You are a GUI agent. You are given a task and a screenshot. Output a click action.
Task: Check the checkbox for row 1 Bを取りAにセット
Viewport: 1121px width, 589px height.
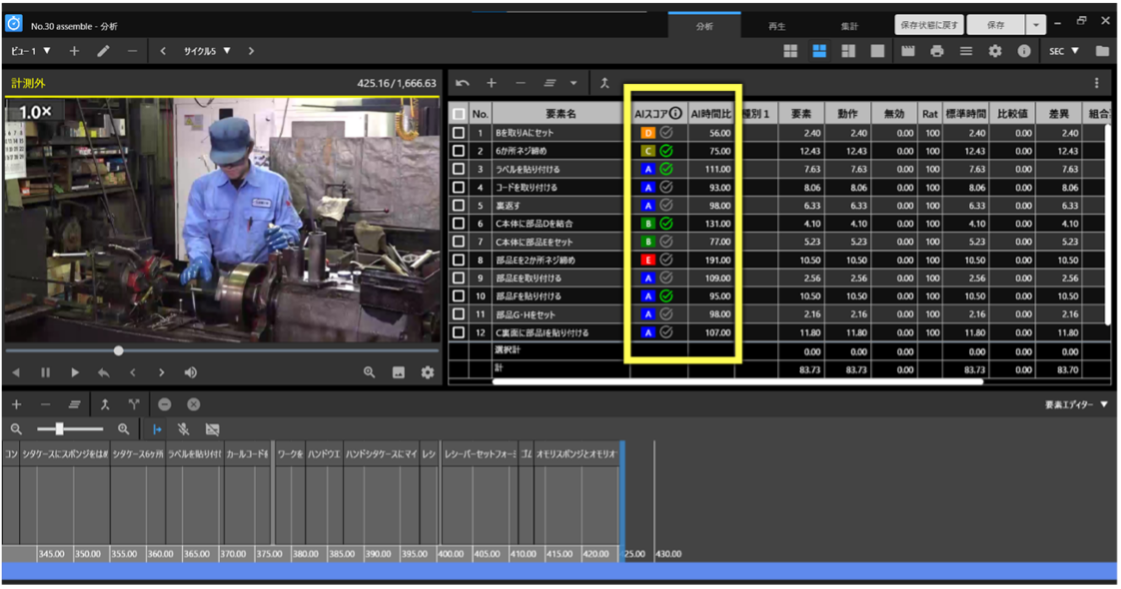459,133
